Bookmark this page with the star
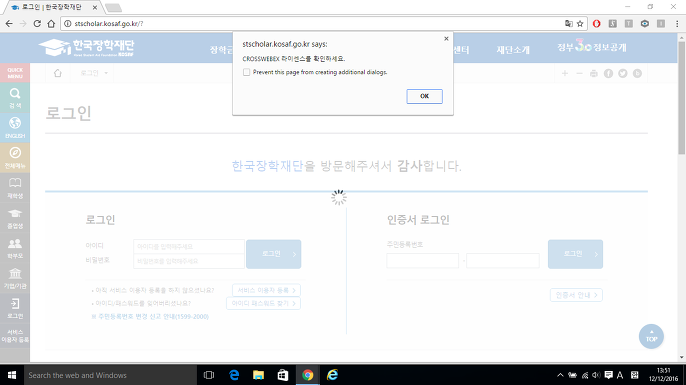 (580, 24)
